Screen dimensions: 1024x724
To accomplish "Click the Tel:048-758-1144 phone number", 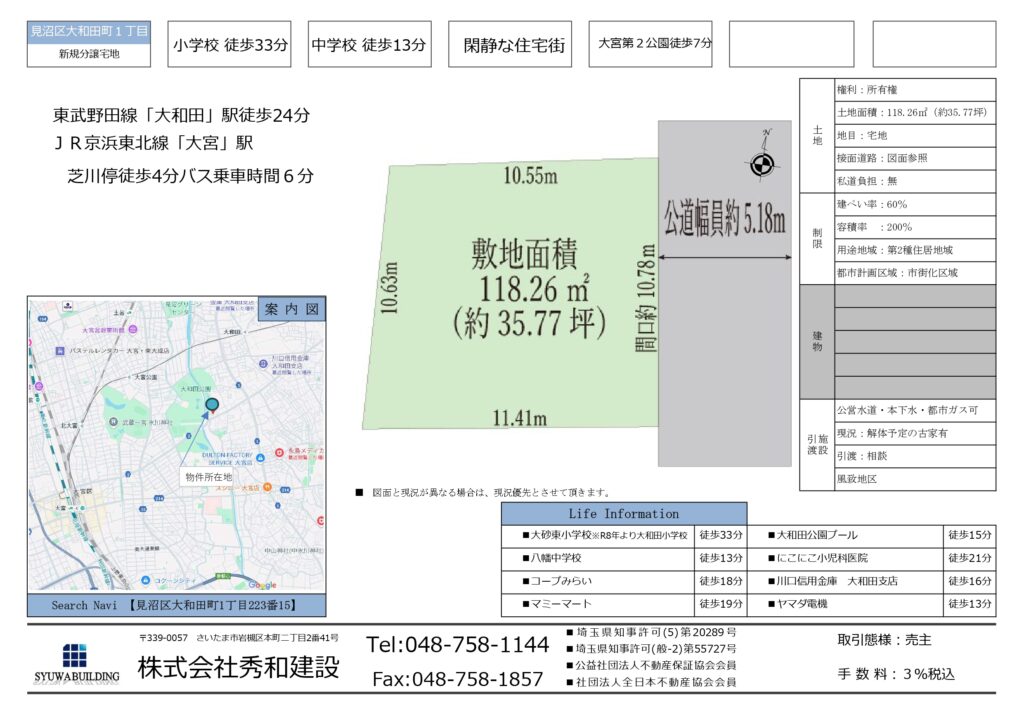I will pyautogui.click(x=457, y=645).
